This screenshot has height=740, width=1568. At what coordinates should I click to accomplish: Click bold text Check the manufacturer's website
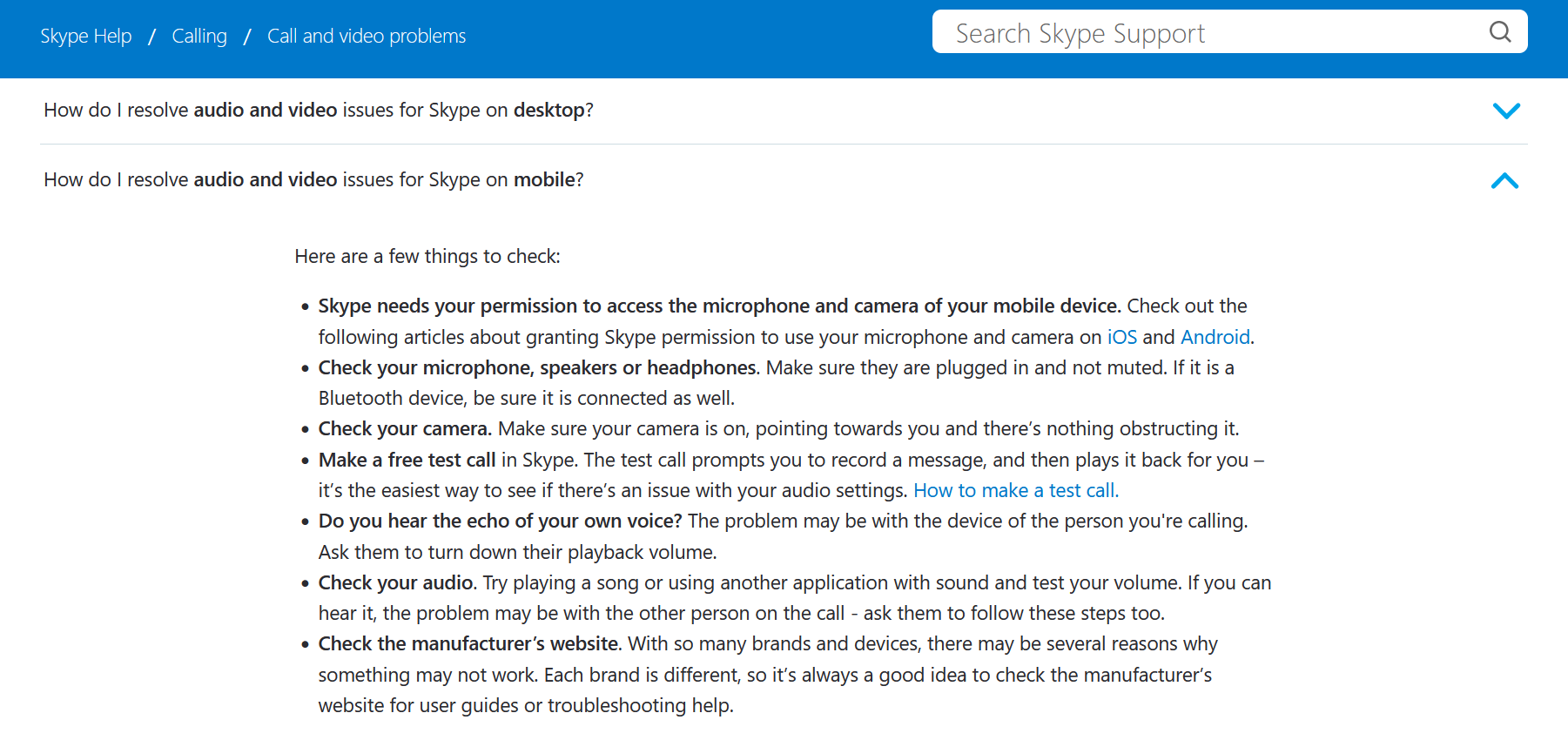(470, 644)
